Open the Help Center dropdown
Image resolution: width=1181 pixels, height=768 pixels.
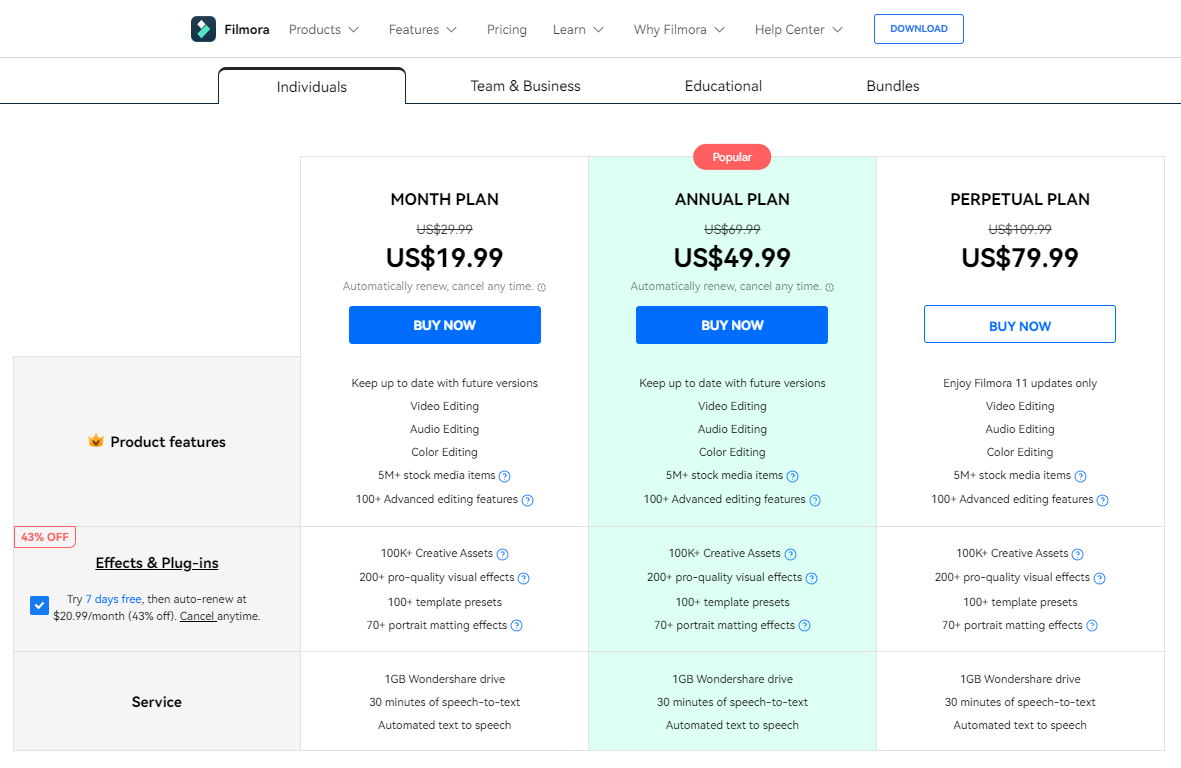point(799,30)
